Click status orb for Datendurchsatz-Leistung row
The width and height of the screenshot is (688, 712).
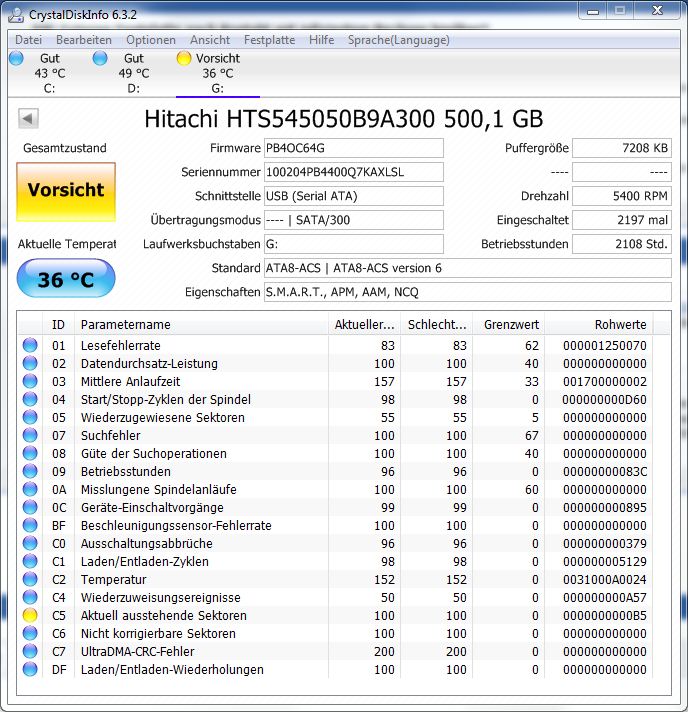click(x=30, y=364)
